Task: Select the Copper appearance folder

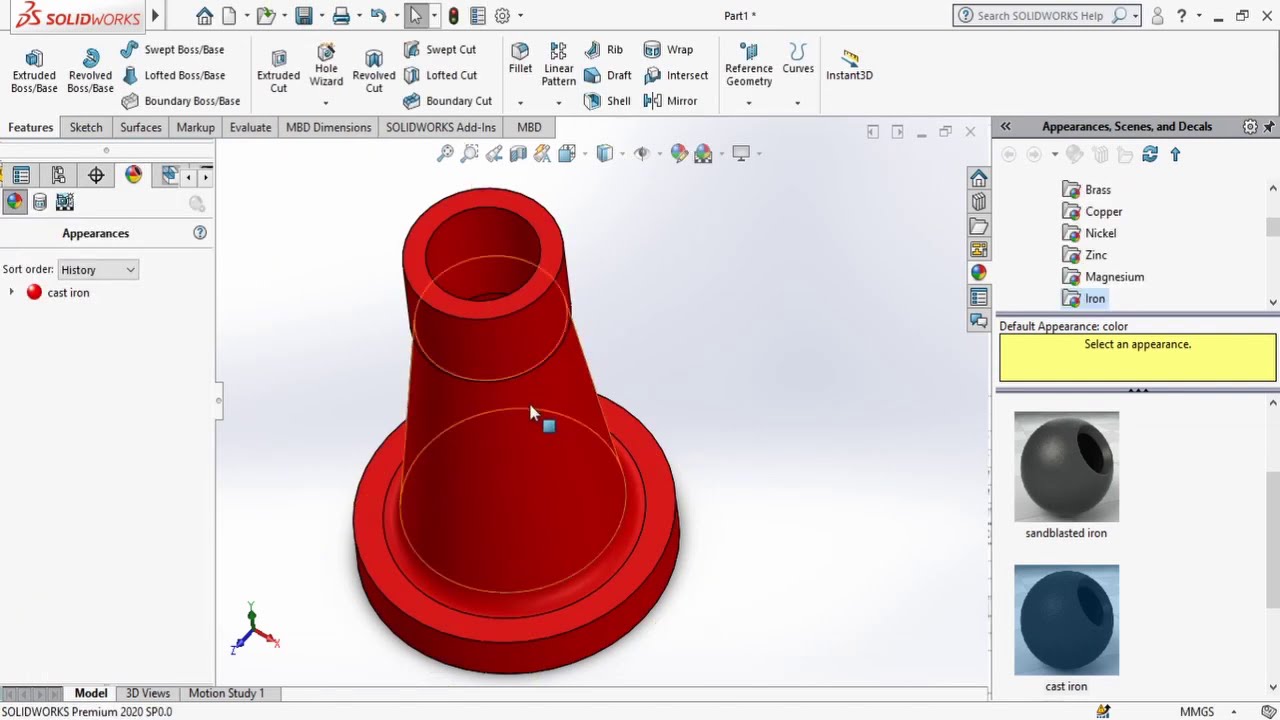Action: [1092, 212]
